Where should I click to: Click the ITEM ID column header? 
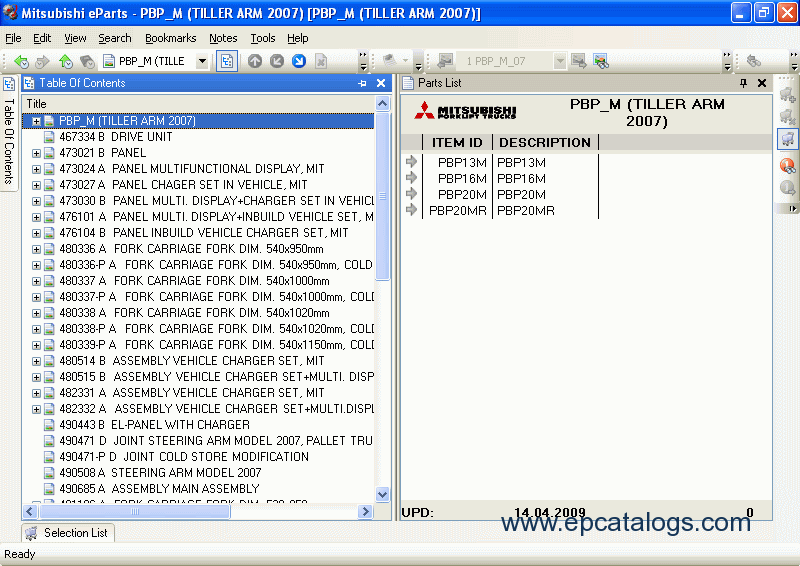click(x=457, y=142)
